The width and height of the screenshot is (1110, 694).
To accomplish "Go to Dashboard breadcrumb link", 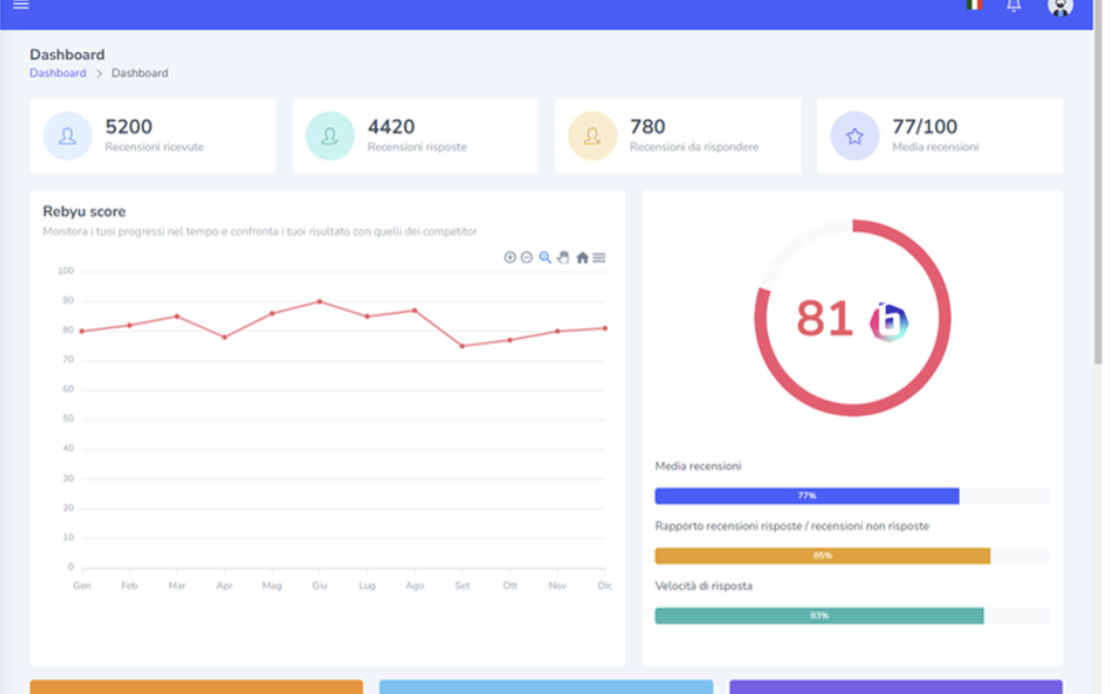I will tap(57, 73).
